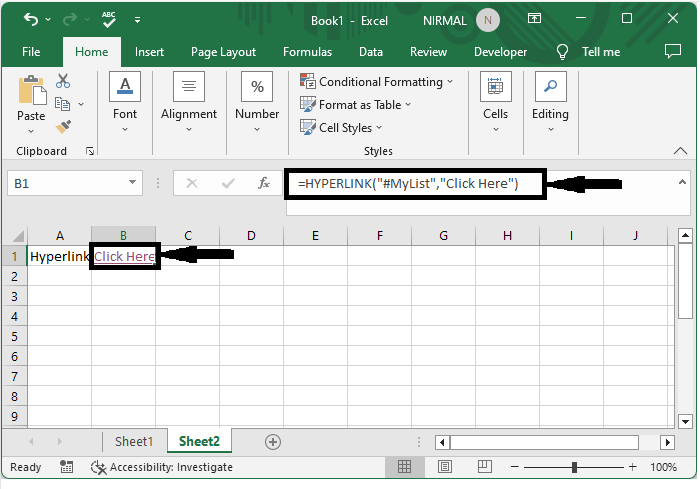Screen dimensions: 700x489
Task: Click the NIRMAL account avatar
Action: click(488, 20)
